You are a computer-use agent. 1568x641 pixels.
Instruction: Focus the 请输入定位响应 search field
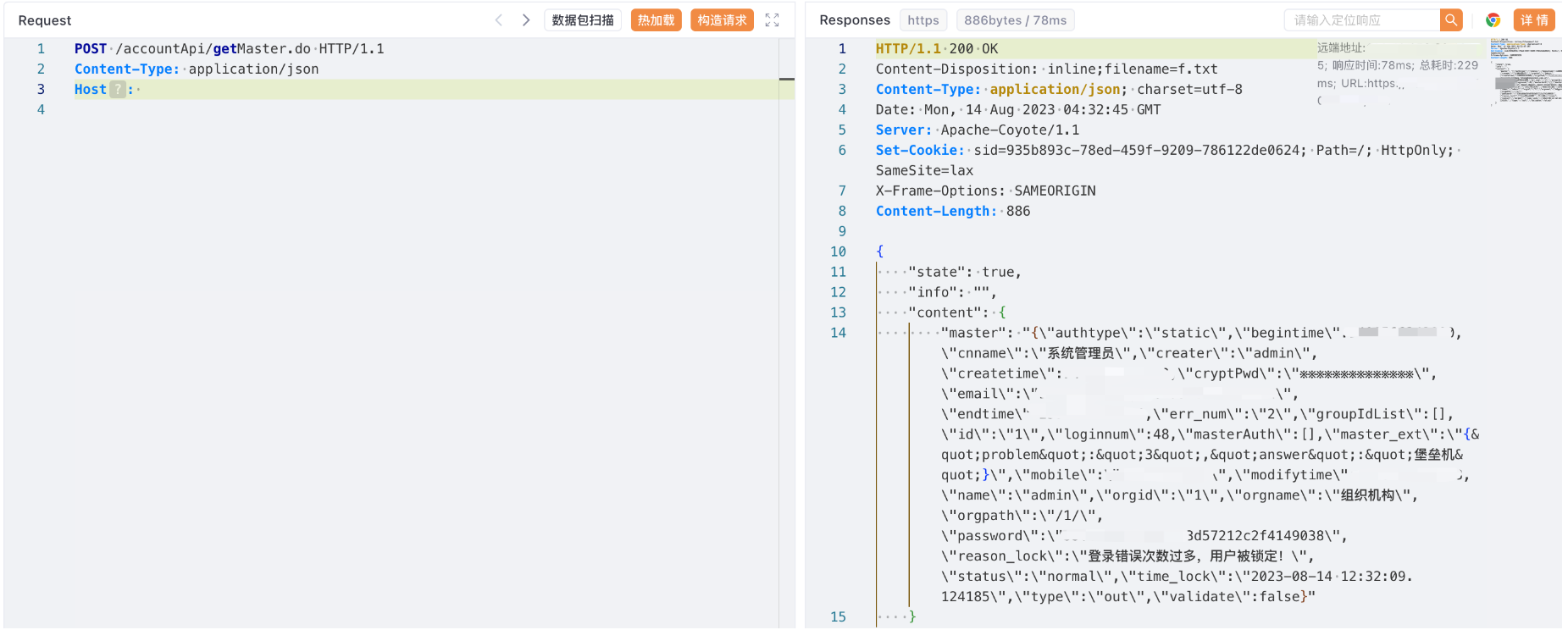pyautogui.click(x=1362, y=20)
